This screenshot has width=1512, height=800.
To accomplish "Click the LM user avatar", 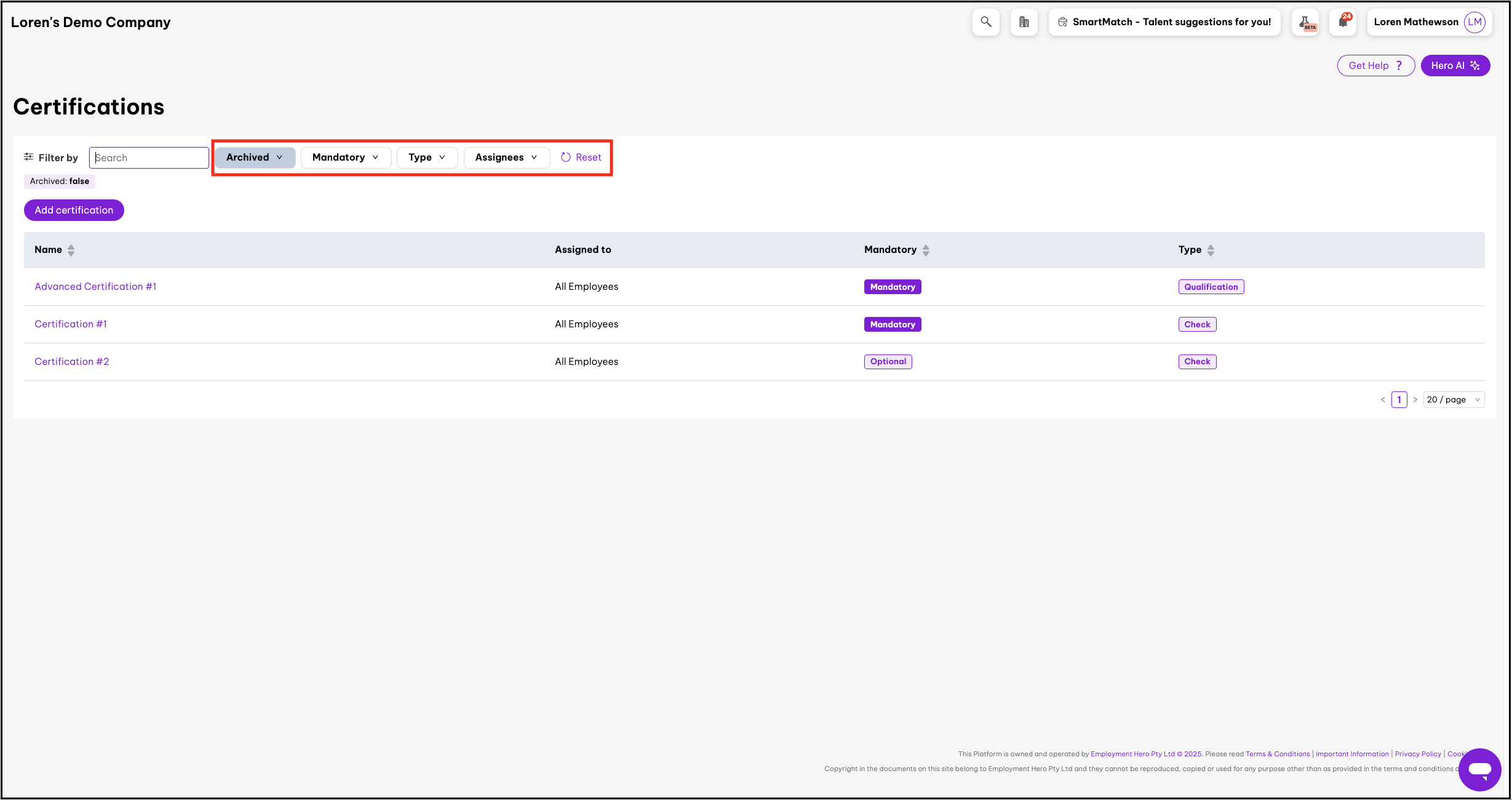I will [x=1474, y=22].
